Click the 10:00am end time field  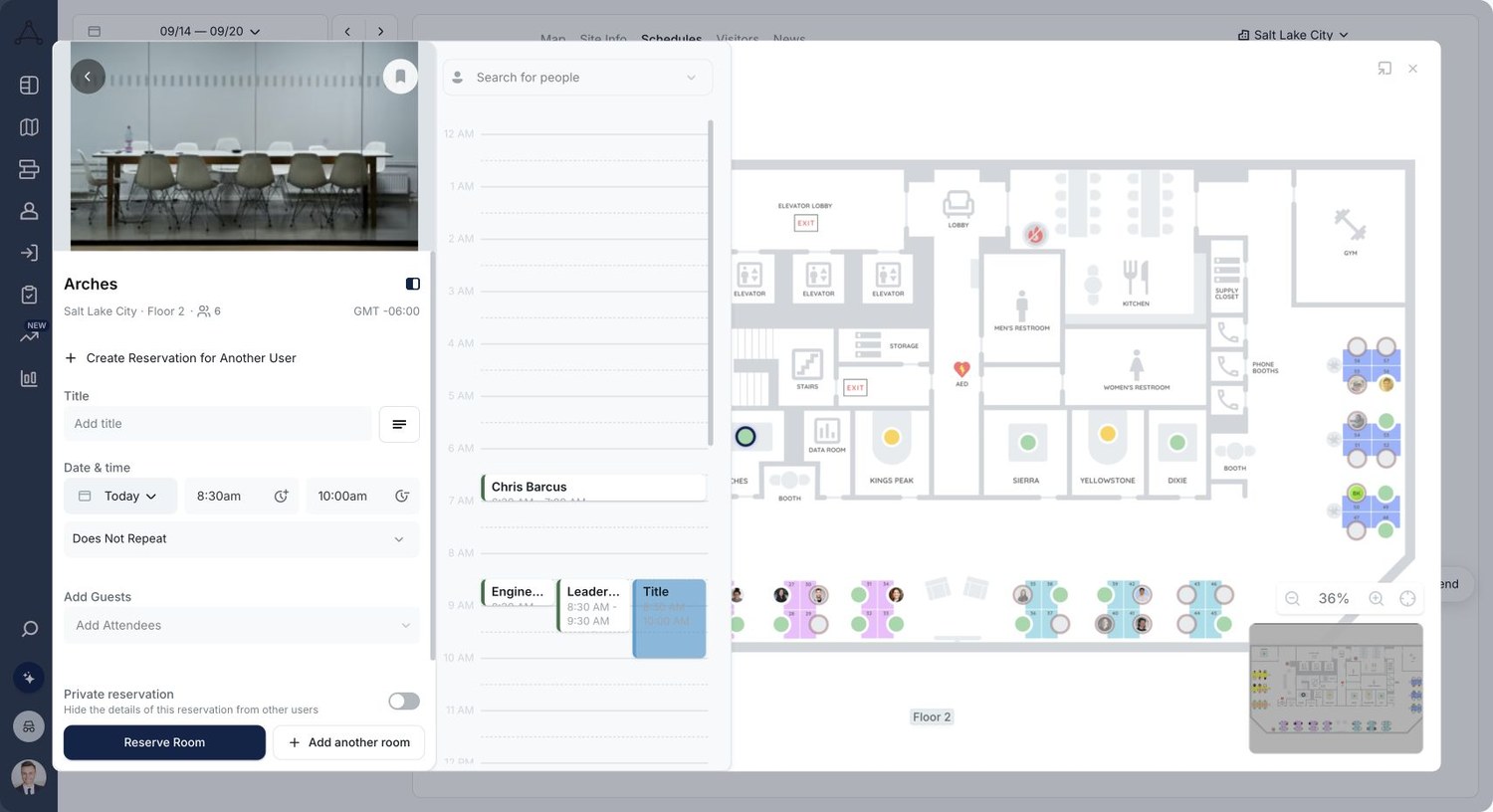coord(363,496)
